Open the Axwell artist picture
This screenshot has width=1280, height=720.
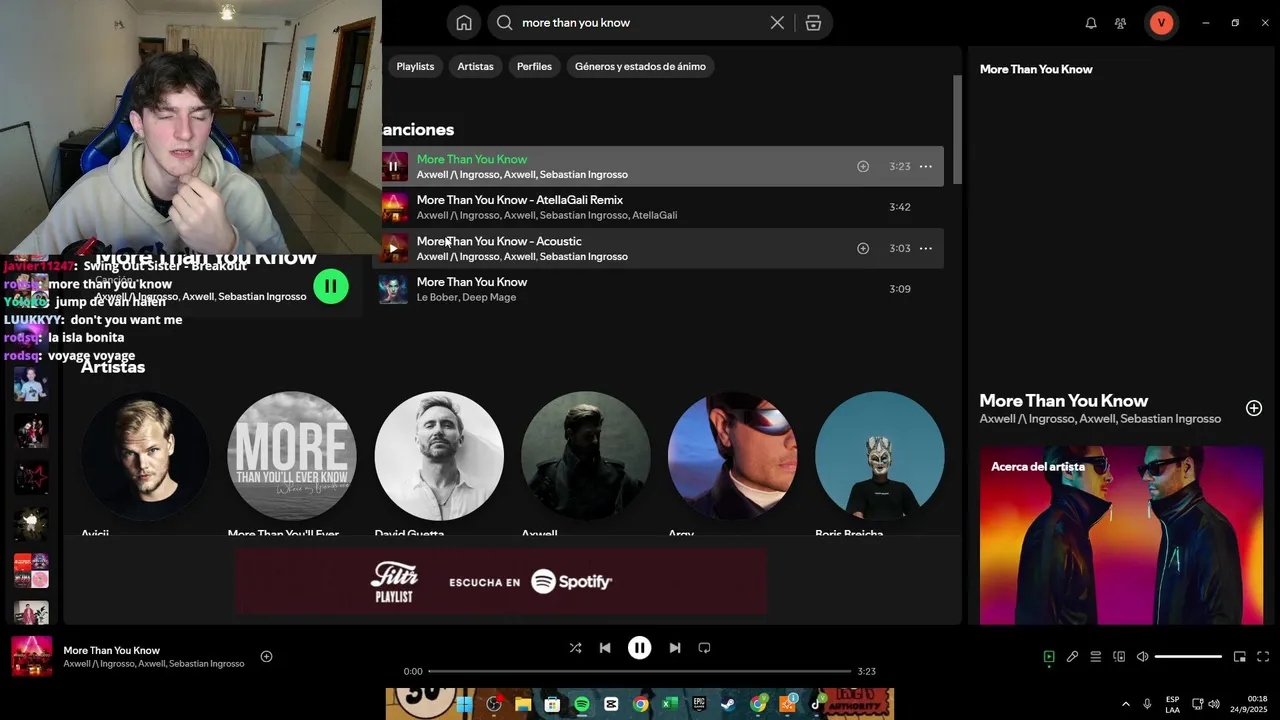click(586, 456)
